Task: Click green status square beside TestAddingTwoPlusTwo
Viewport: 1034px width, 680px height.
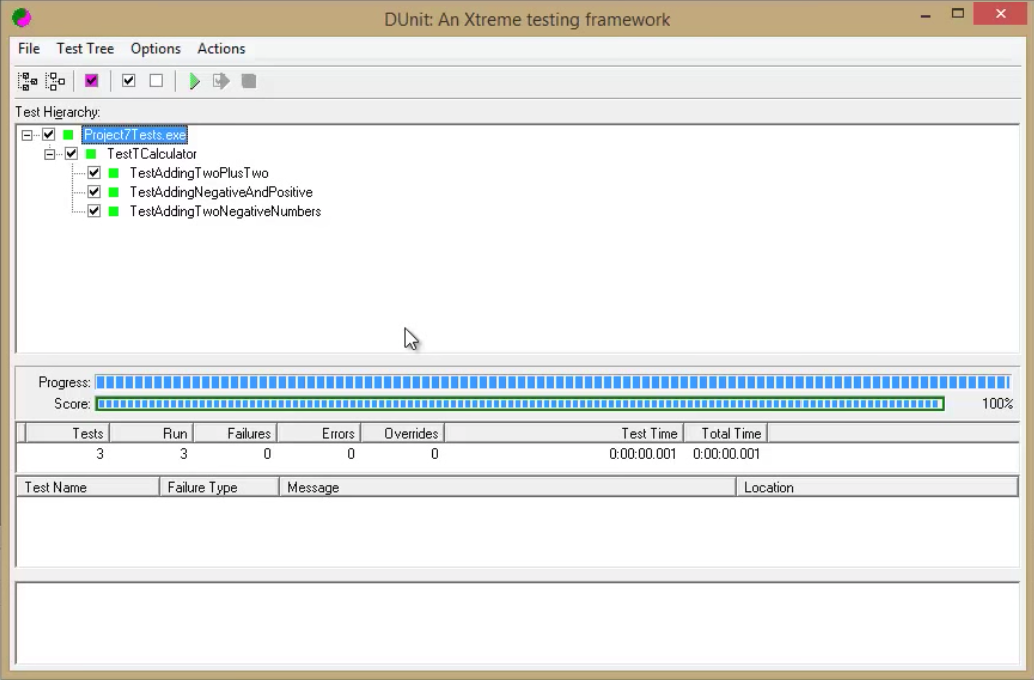Action: (113, 173)
